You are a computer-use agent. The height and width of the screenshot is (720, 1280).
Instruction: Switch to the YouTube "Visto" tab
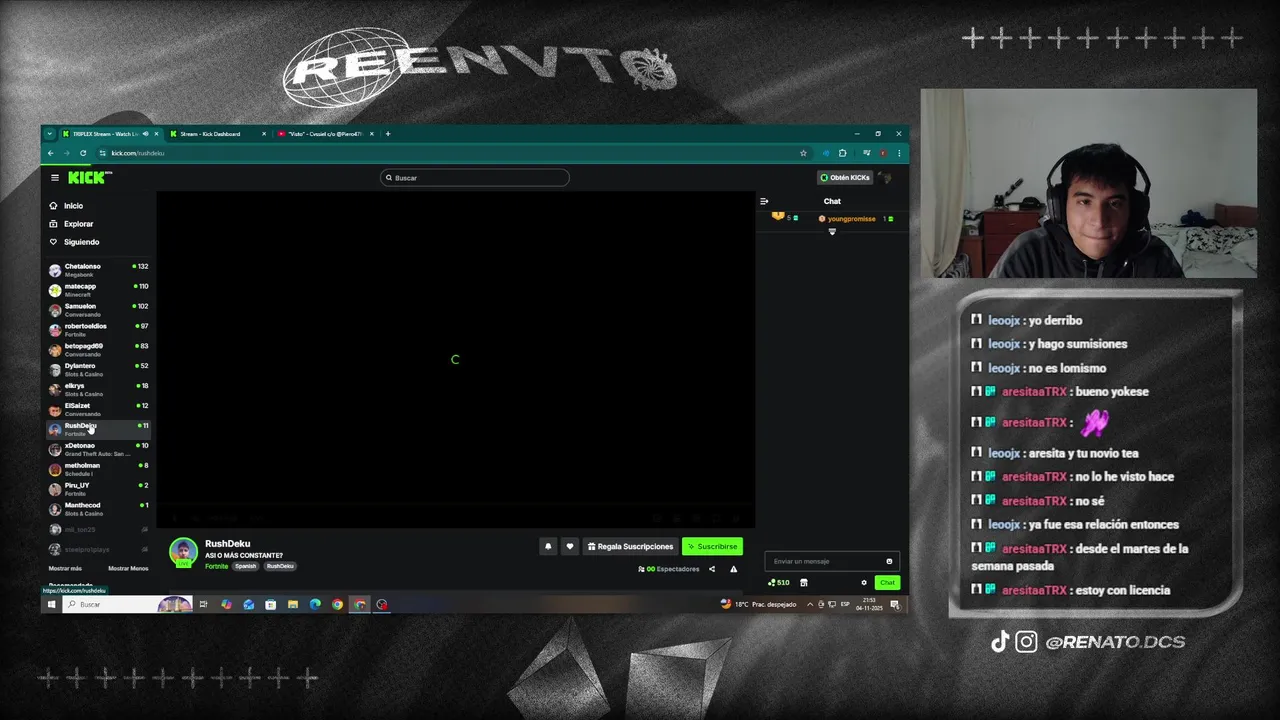325,134
